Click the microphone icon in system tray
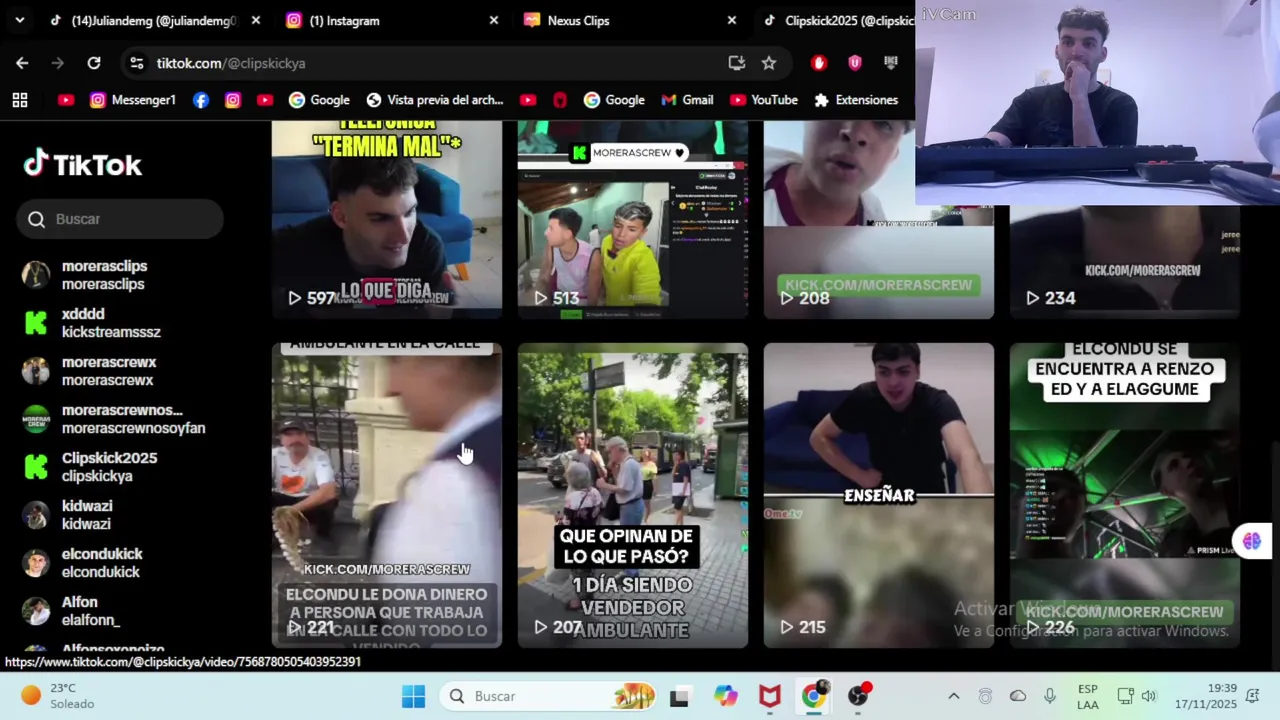Image resolution: width=1280 pixels, height=720 pixels. 1049,696
